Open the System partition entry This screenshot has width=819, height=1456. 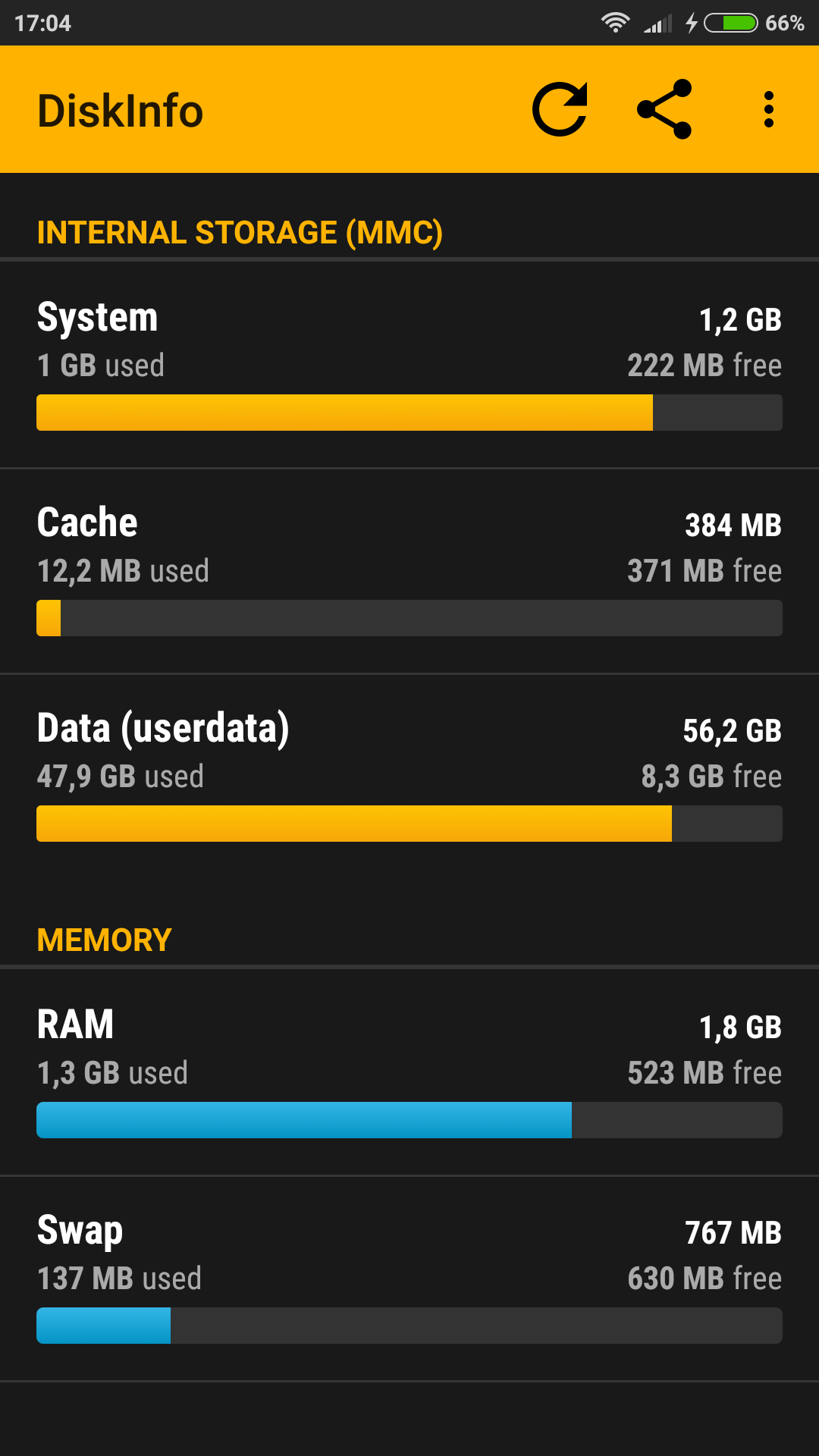pos(409,341)
